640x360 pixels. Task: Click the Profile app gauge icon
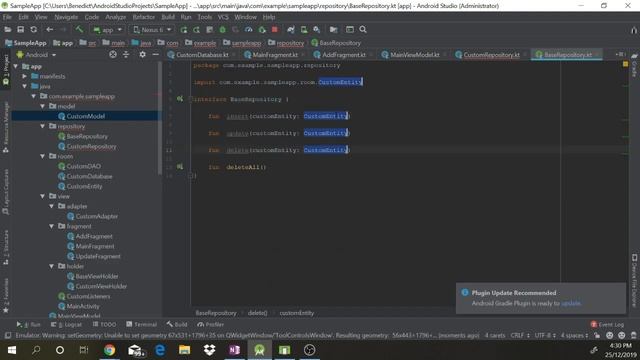(248, 29)
